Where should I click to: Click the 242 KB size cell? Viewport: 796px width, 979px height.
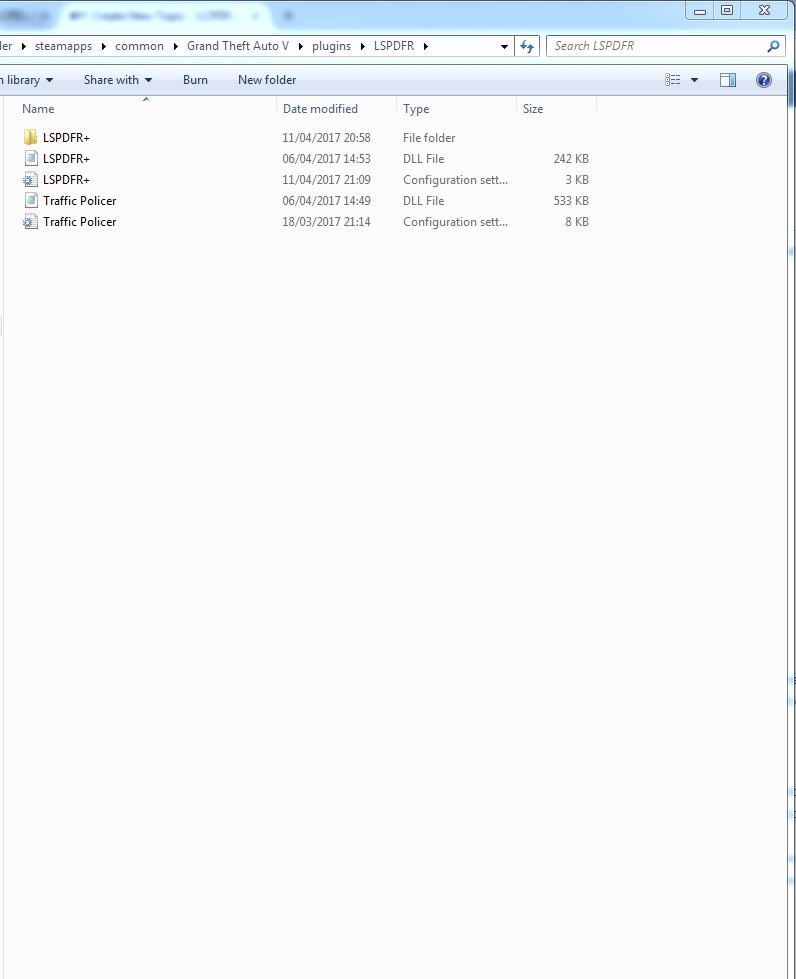pos(571,159)
